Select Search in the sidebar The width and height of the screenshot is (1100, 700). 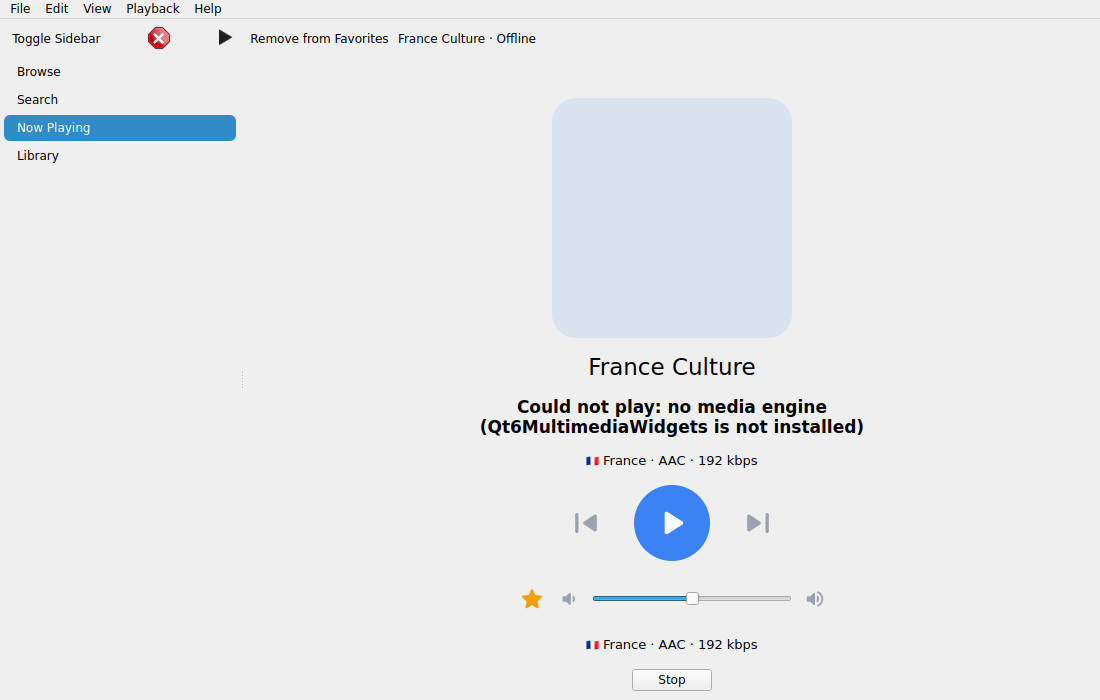pyautogui.click(x=120, y=100)
